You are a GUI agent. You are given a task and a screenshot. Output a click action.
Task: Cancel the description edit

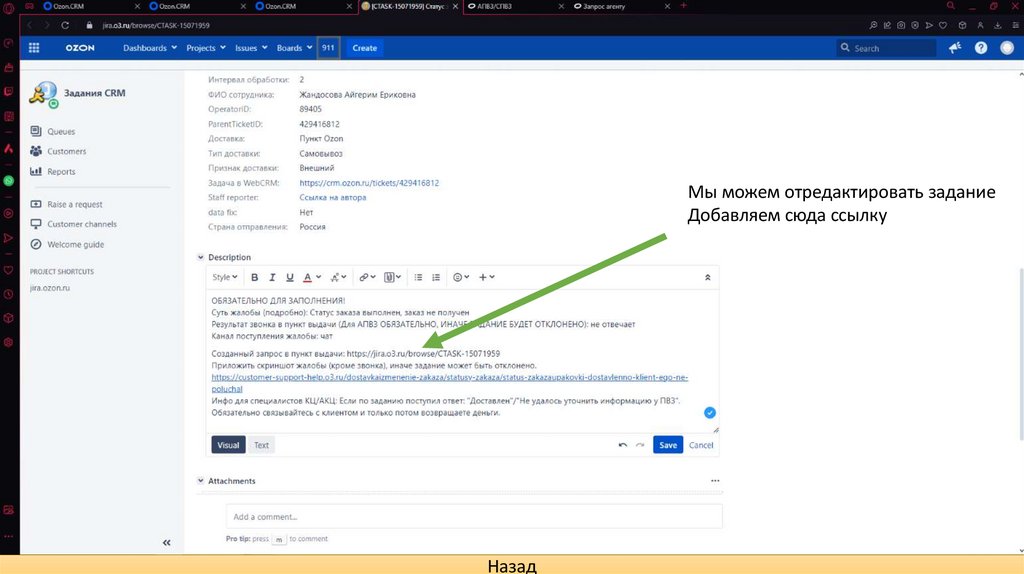[701, 445]
